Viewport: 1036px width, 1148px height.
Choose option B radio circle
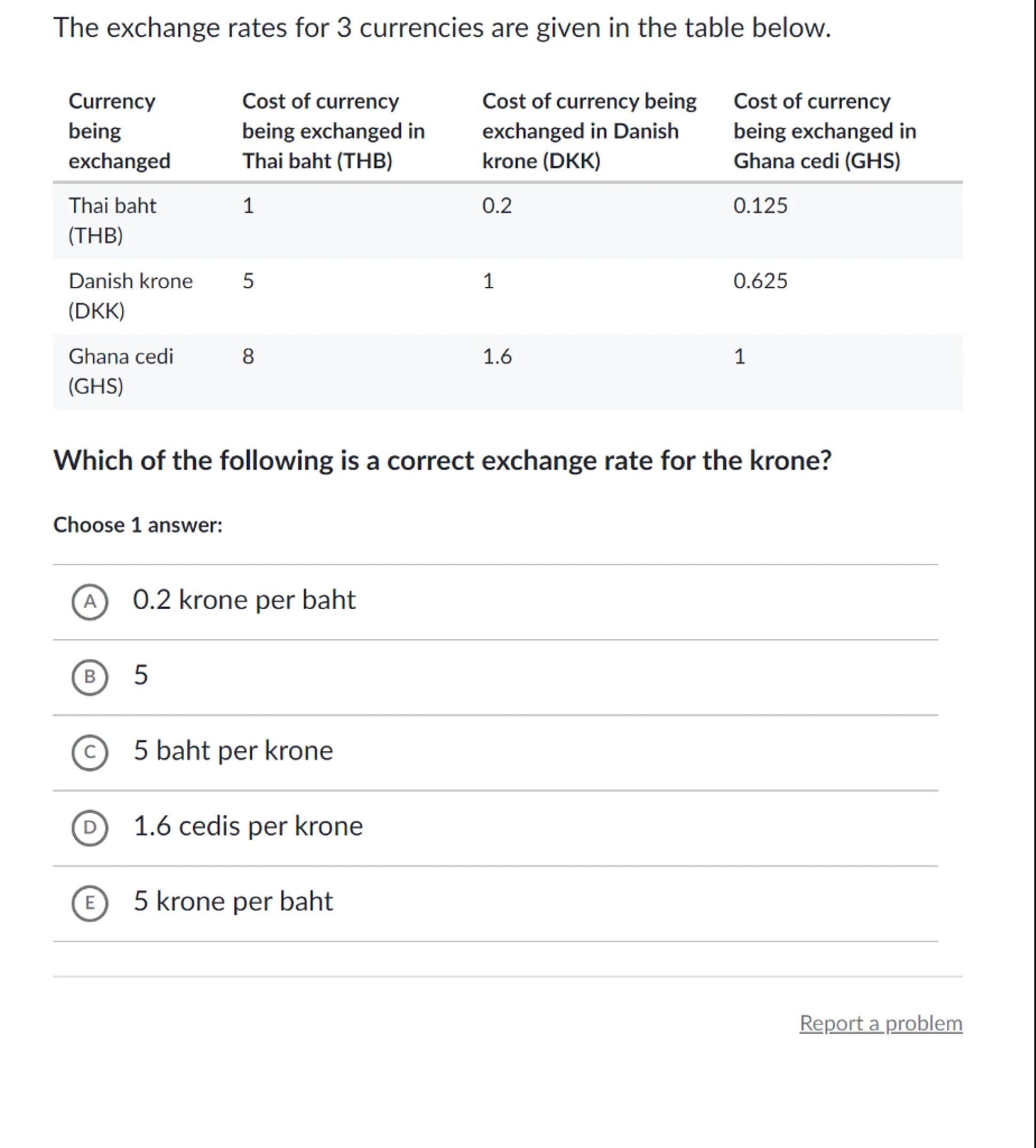point(89,677)
